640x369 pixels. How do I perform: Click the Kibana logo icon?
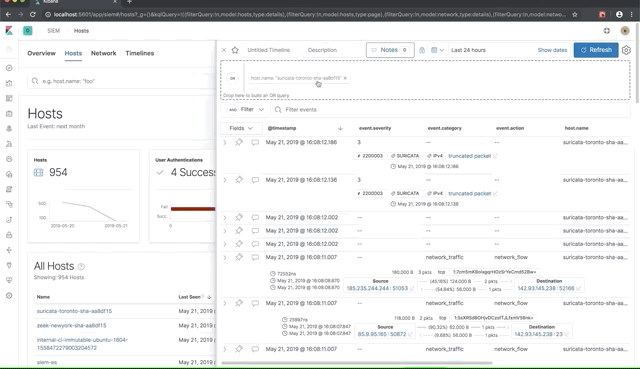click(9, 31)
